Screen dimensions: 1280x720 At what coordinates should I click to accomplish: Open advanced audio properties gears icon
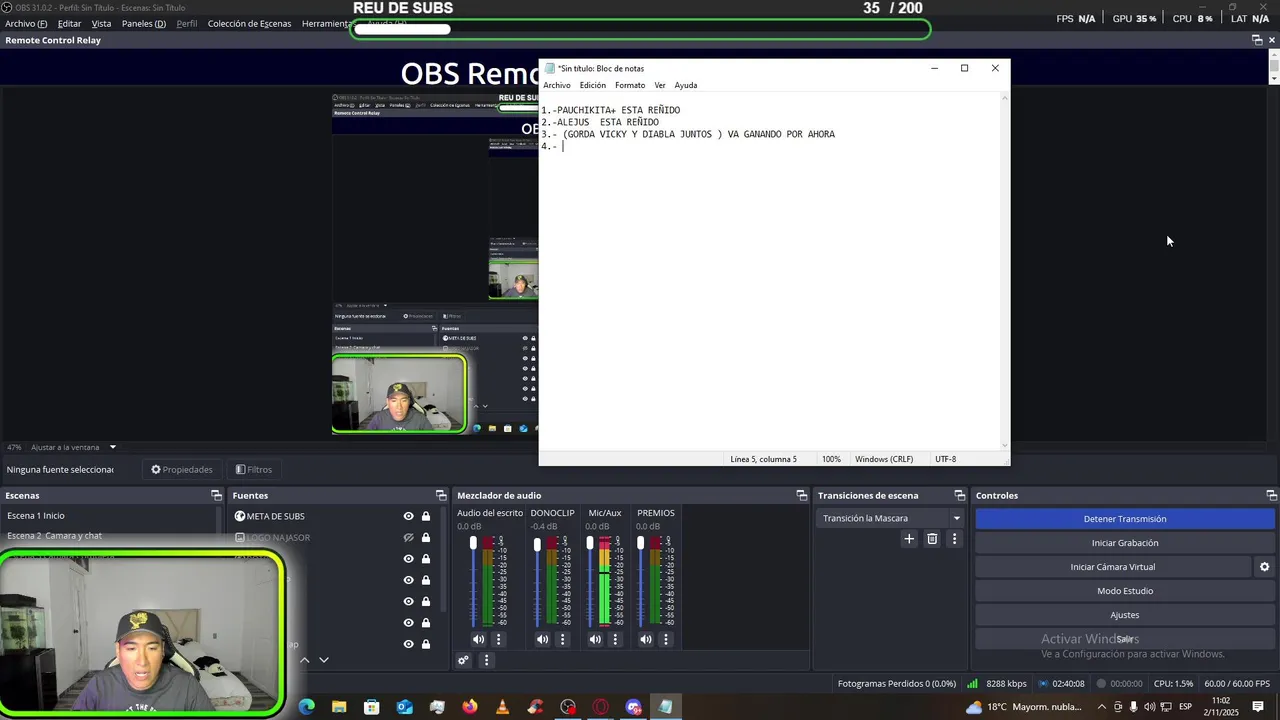point(463,660)
